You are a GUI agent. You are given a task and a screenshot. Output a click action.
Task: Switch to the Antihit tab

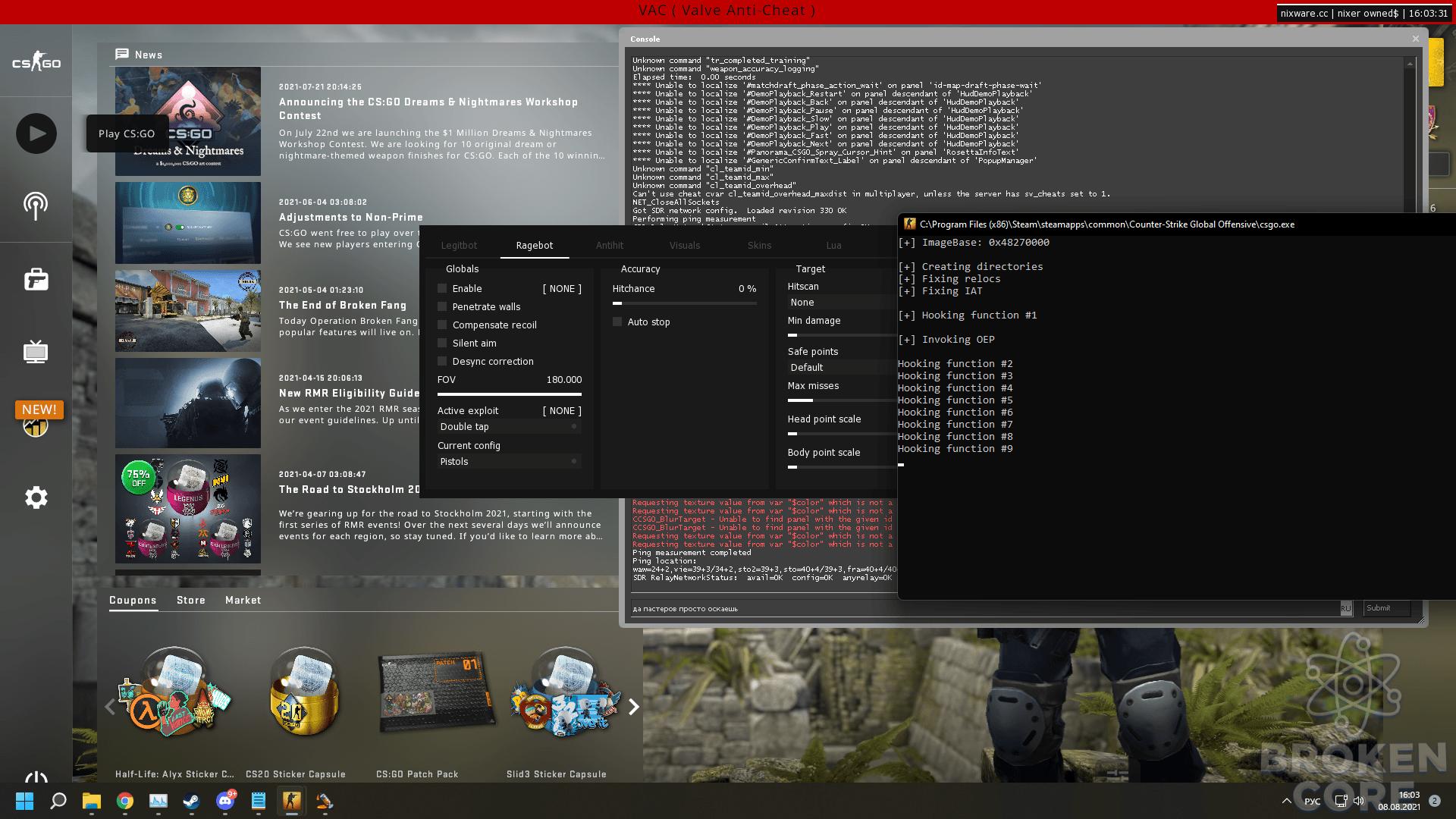pyautogui.click(x=610, y=246)
